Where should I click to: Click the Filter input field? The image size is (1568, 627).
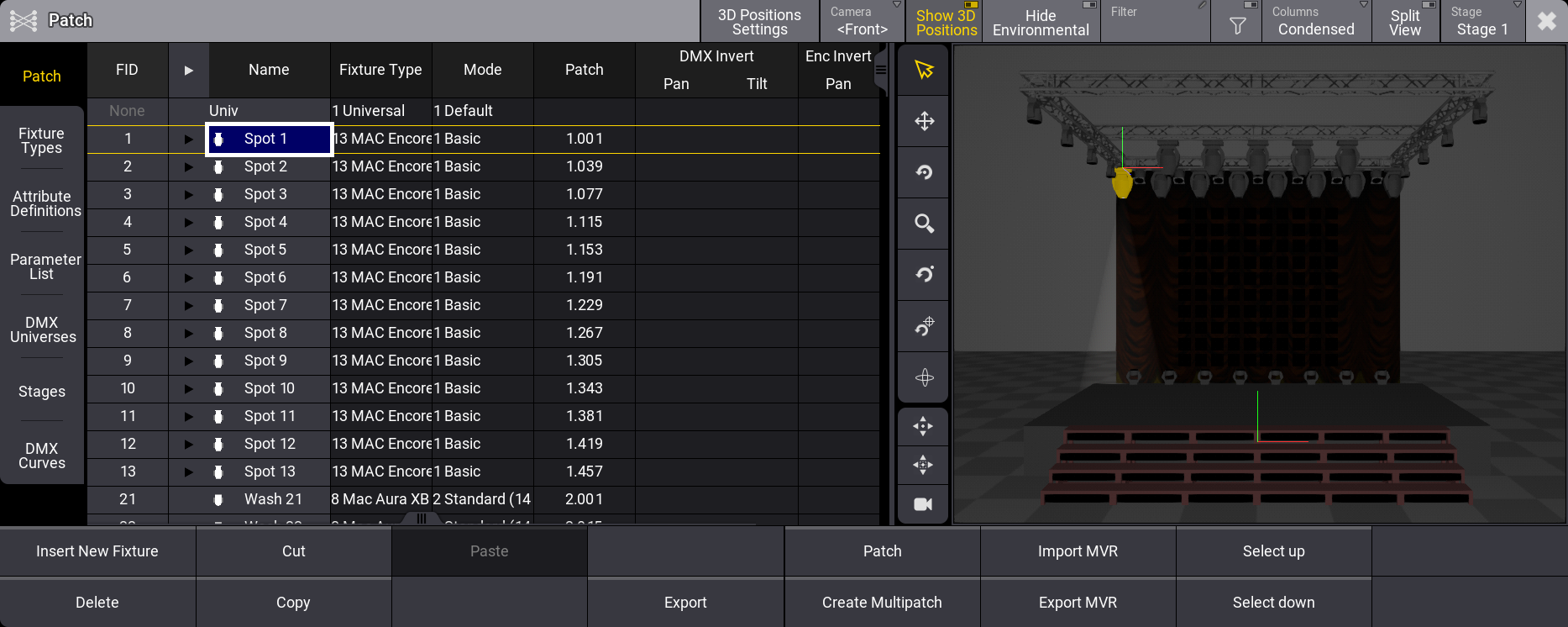[1155, 22]
